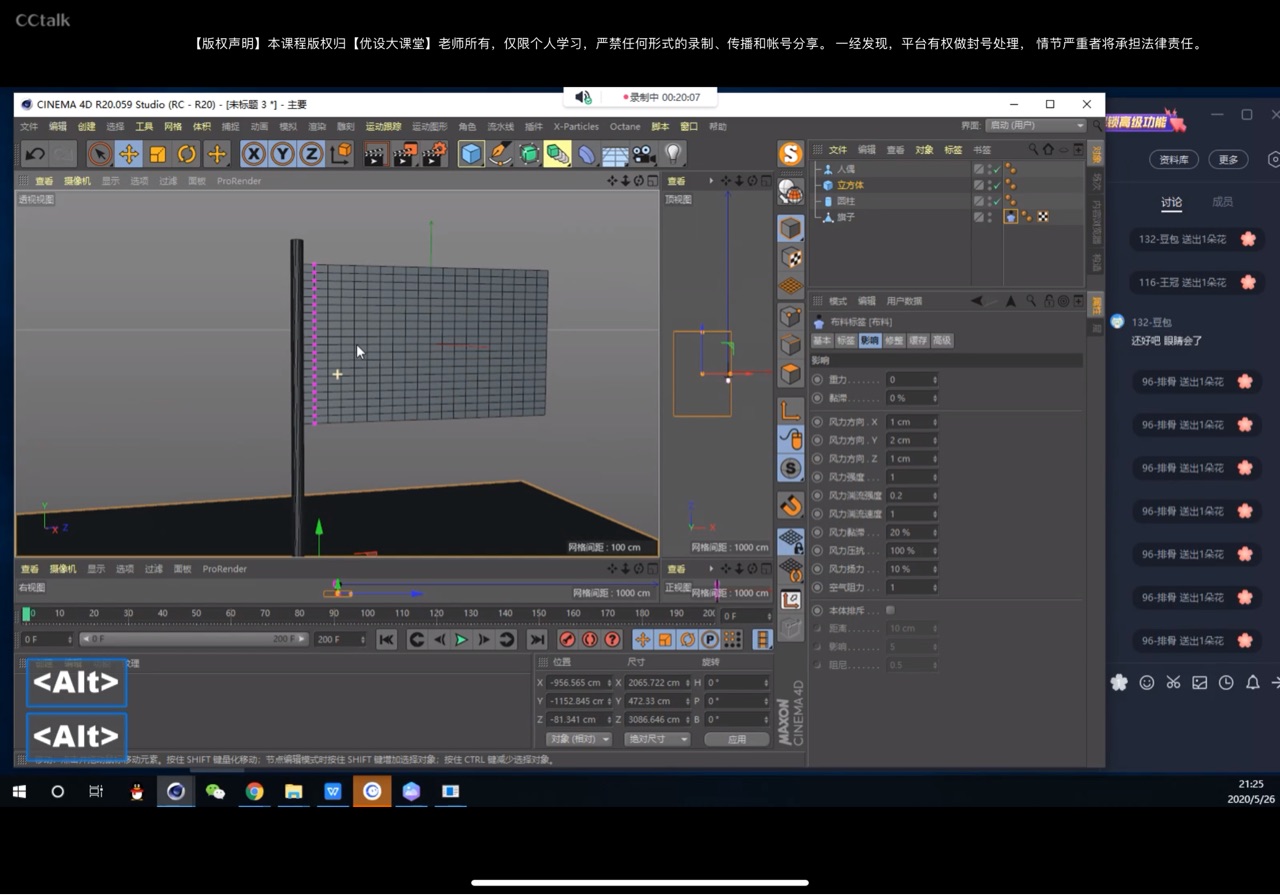Screen dimensions: 1280x895
Task: Switch to the 修整 tab in cloth tag
Action: pos(894,341)
